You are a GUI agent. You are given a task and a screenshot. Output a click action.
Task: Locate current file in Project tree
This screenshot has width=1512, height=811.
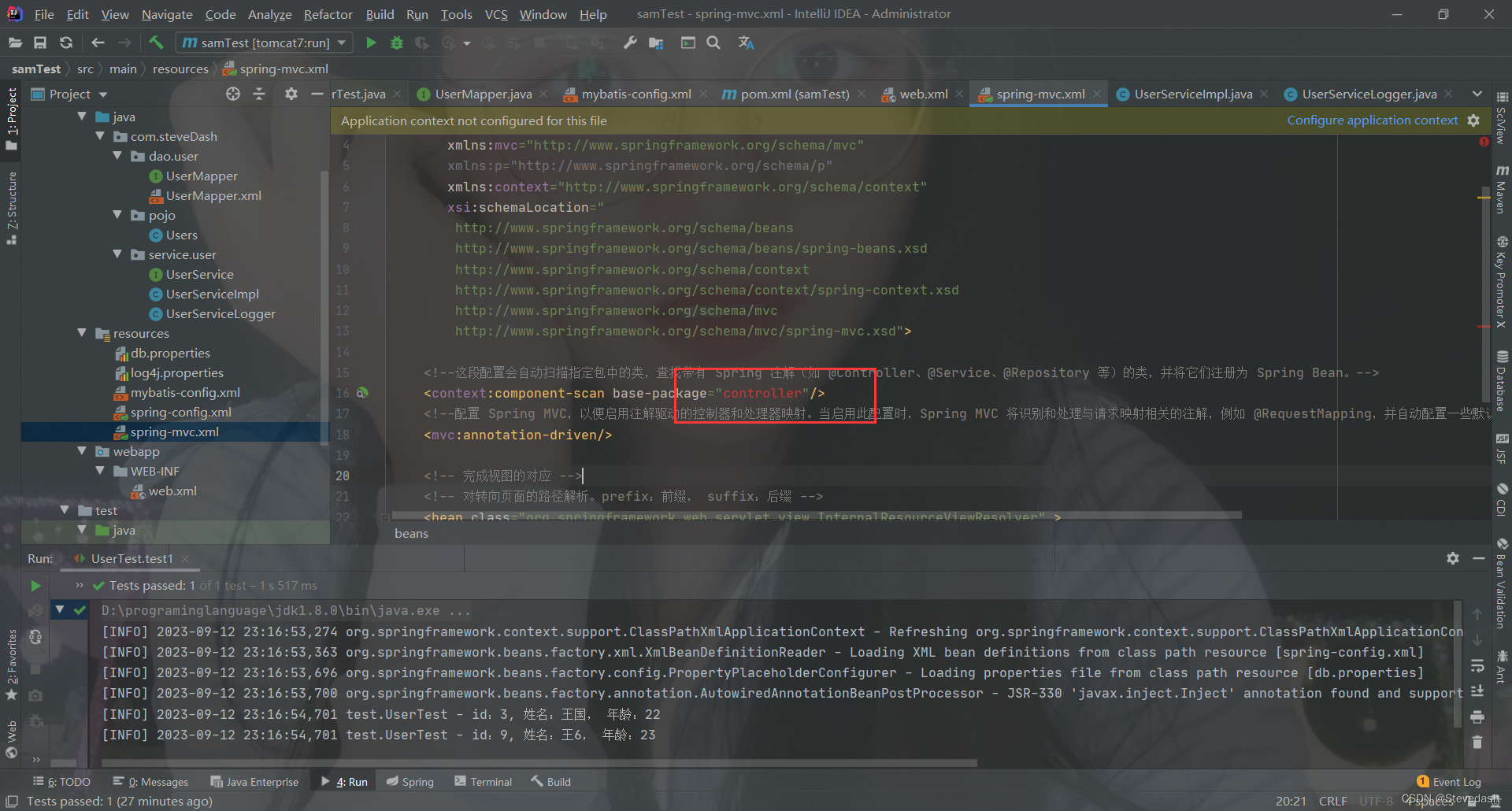[233, 94]
